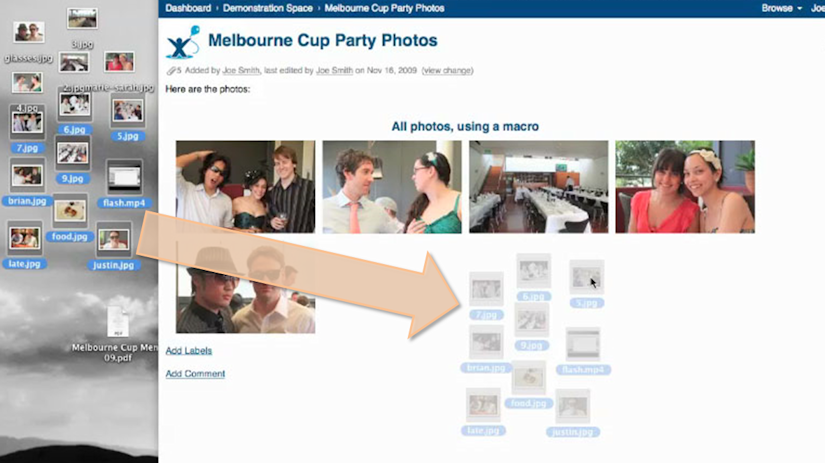Screen dimensions: 825x463
Task: Select the justin.jpg desktop file icon
Action: click(x=114, y=240)
